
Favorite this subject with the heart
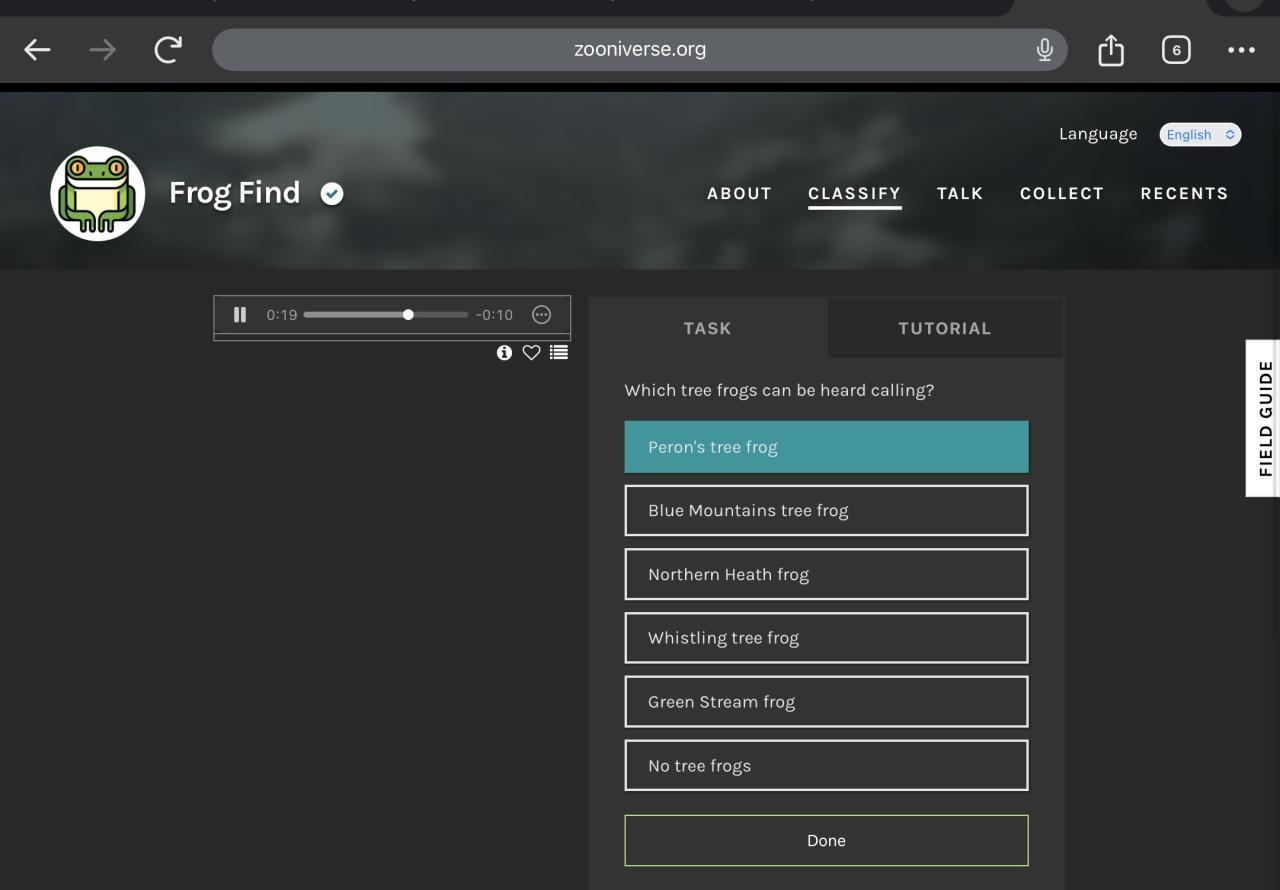pos(531,352)
